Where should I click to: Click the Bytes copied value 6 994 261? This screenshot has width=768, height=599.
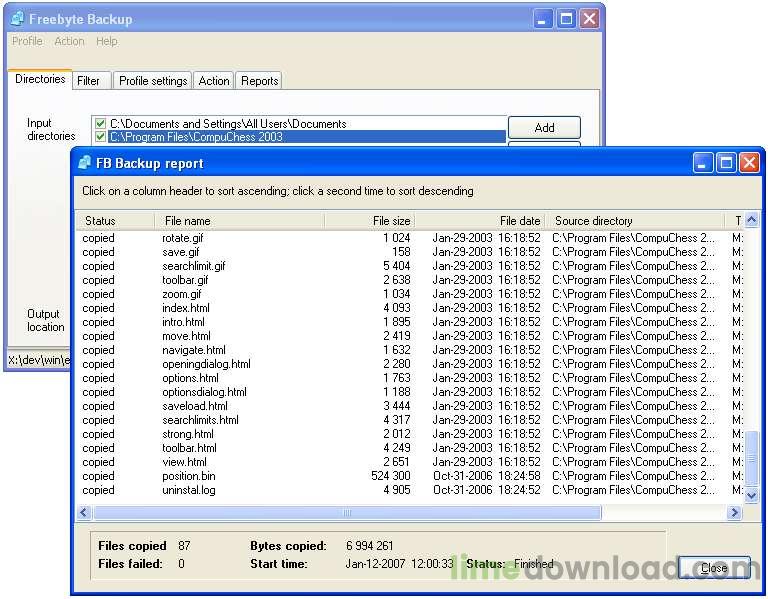pyautogui.click(x=369, y=546)
